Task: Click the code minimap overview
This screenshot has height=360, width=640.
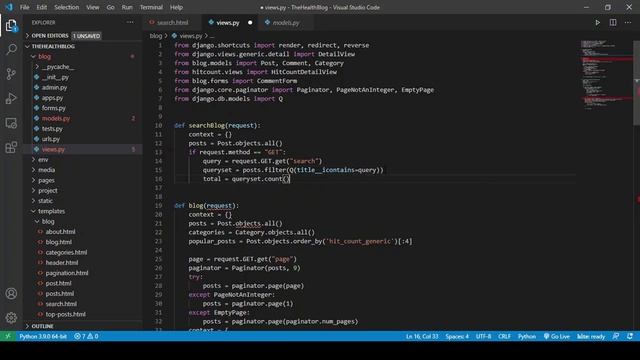Action: pos(607,75)
